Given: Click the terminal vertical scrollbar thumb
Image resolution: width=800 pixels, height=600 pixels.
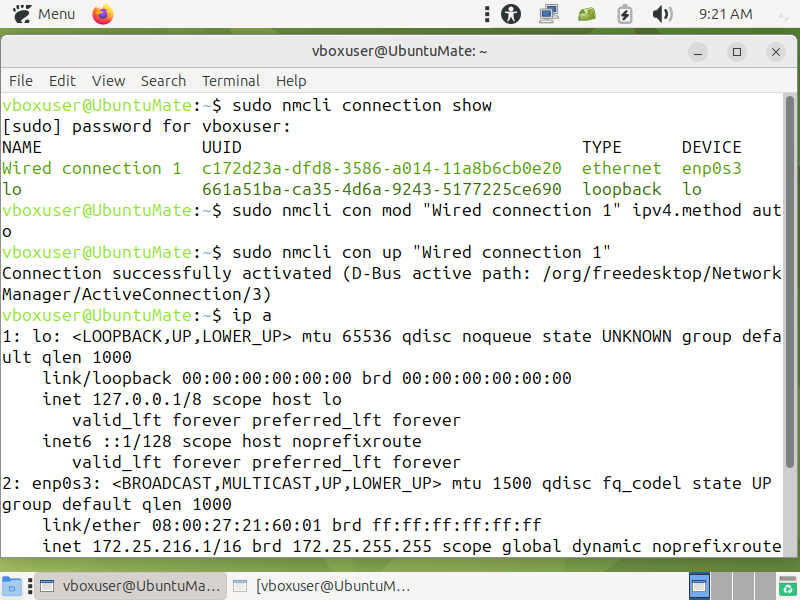Looking at the screenshot, I should [x=790, y=282].
